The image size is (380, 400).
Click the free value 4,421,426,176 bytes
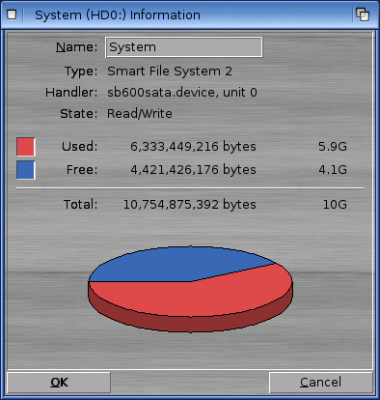[x=193, y=170]
